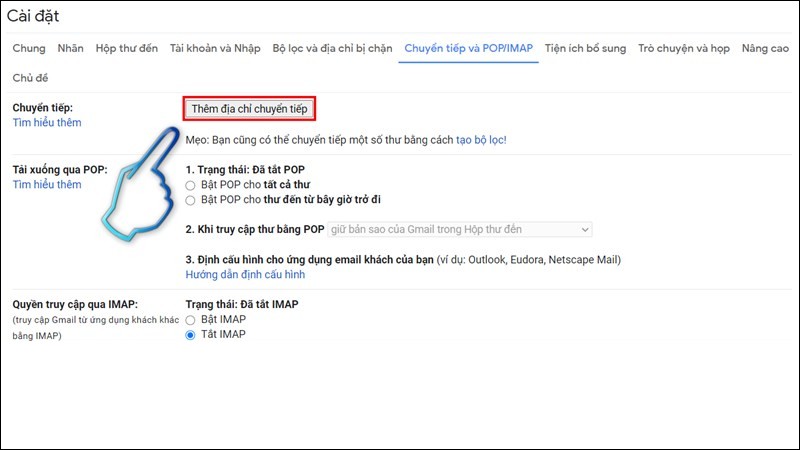
Task: Open the Chung settings tab
Action: (27, 47)
